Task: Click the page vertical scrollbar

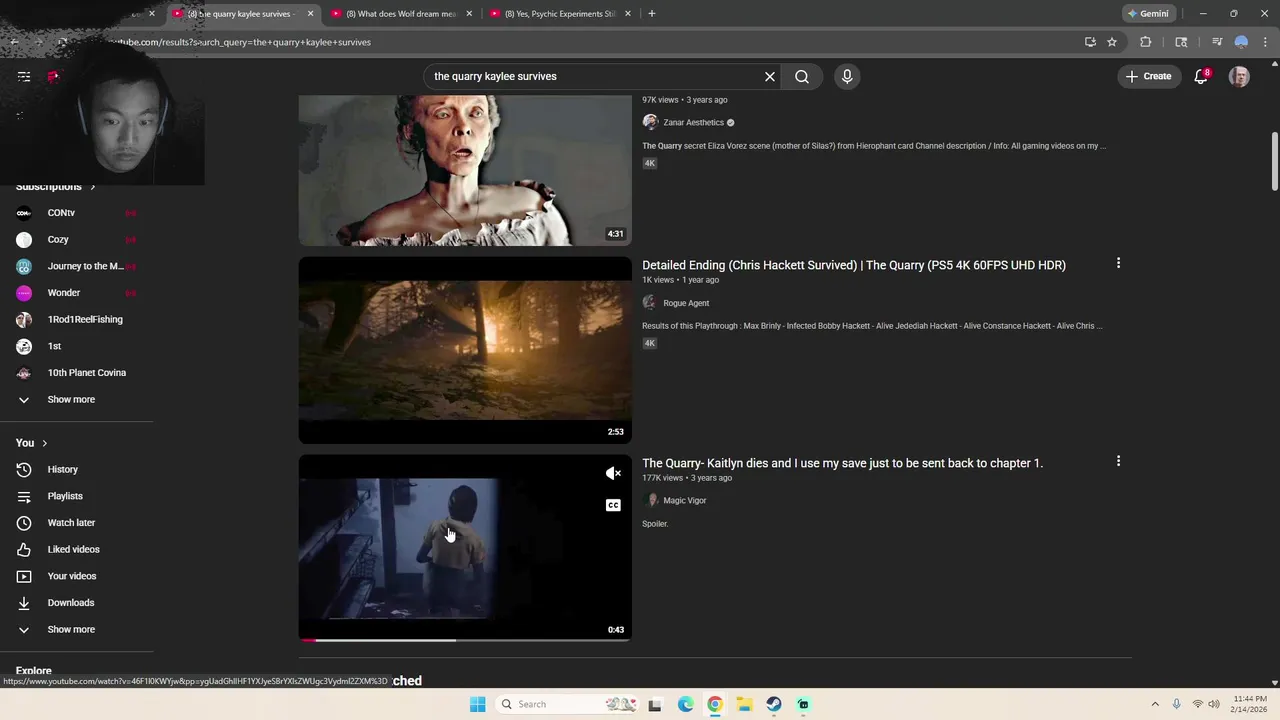Action: (1275, 160)
